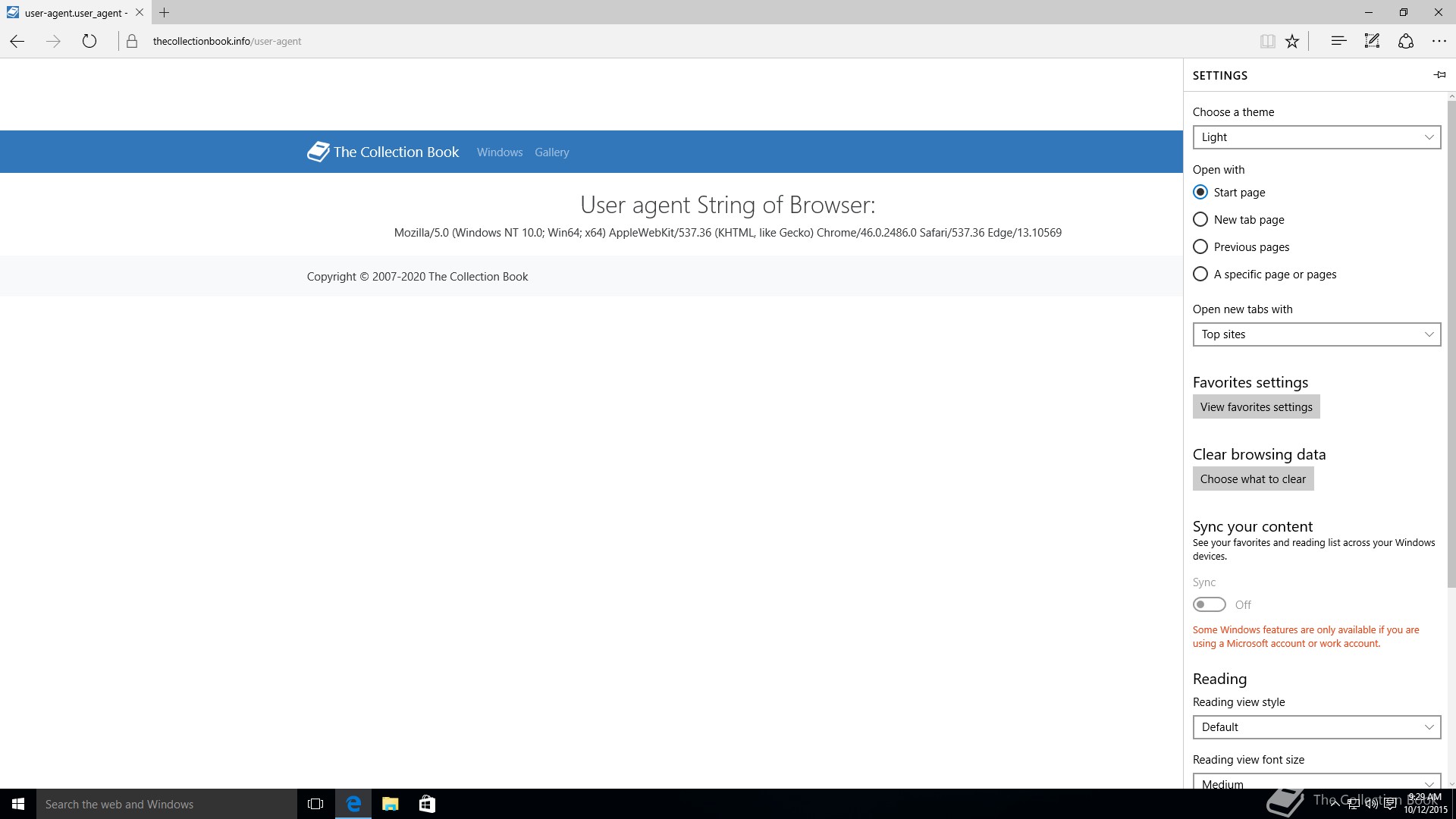Screen dimensions: 1456x819
Task: Select A specific page or pages
Action: (x=1200, y=275)
